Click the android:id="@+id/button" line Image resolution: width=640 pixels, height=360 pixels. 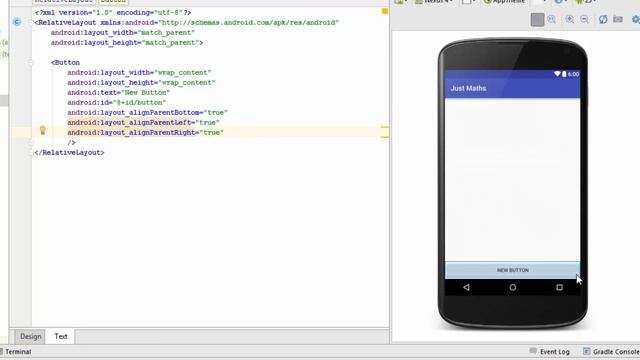click(117, 102)
